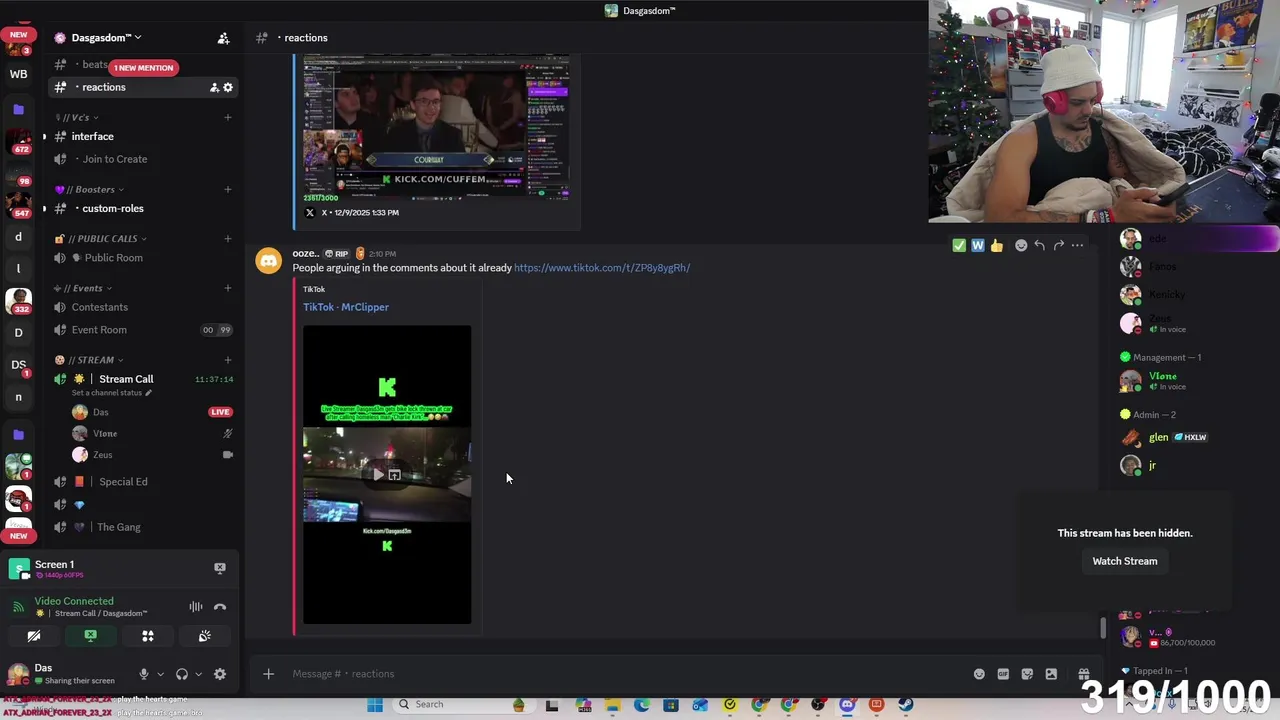Open Windows Start menu

pyautogui.click(x=375, y=705)
